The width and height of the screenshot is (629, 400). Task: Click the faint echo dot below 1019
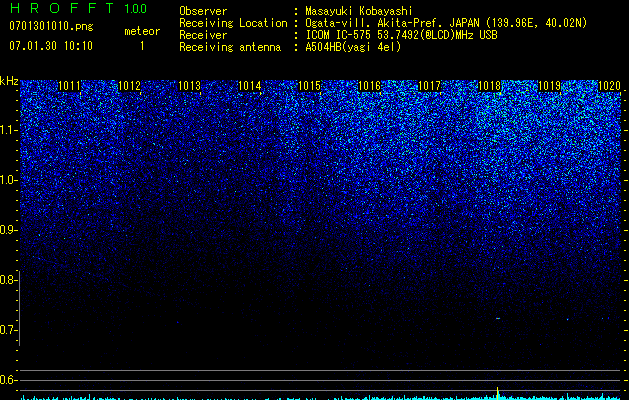[x=568, y=319]
